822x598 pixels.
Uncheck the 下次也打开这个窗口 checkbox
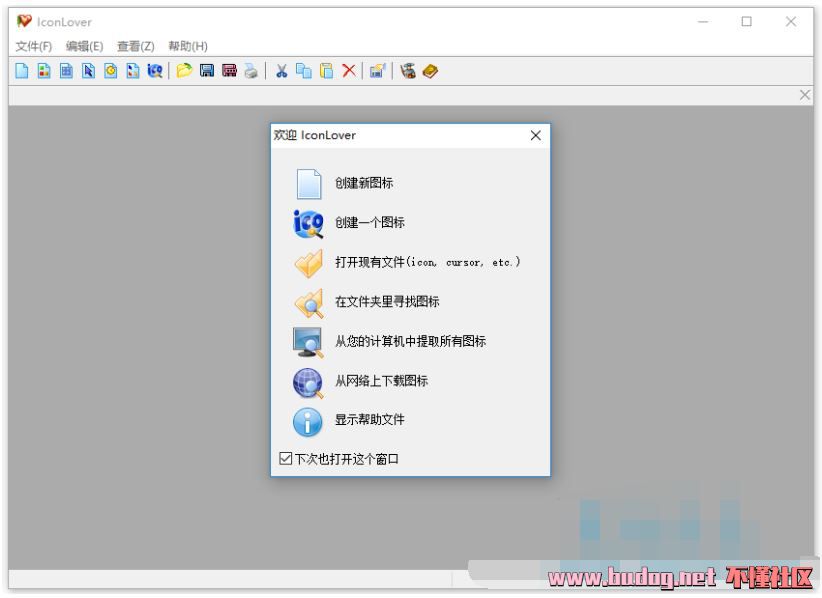(x=285, y=459)
